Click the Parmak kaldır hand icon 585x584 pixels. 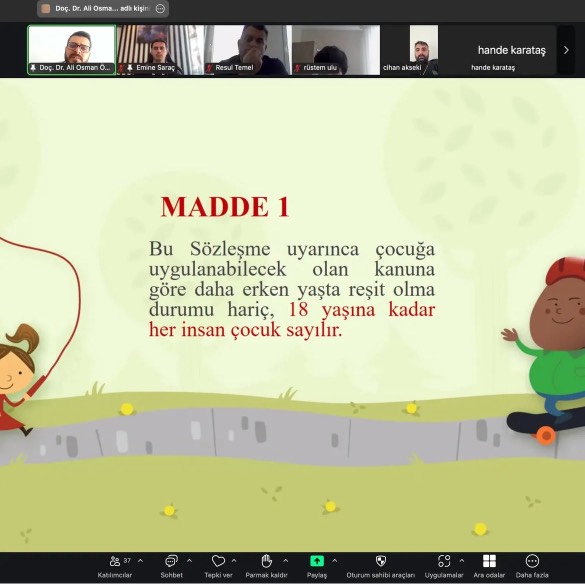[x=266, y=561]
